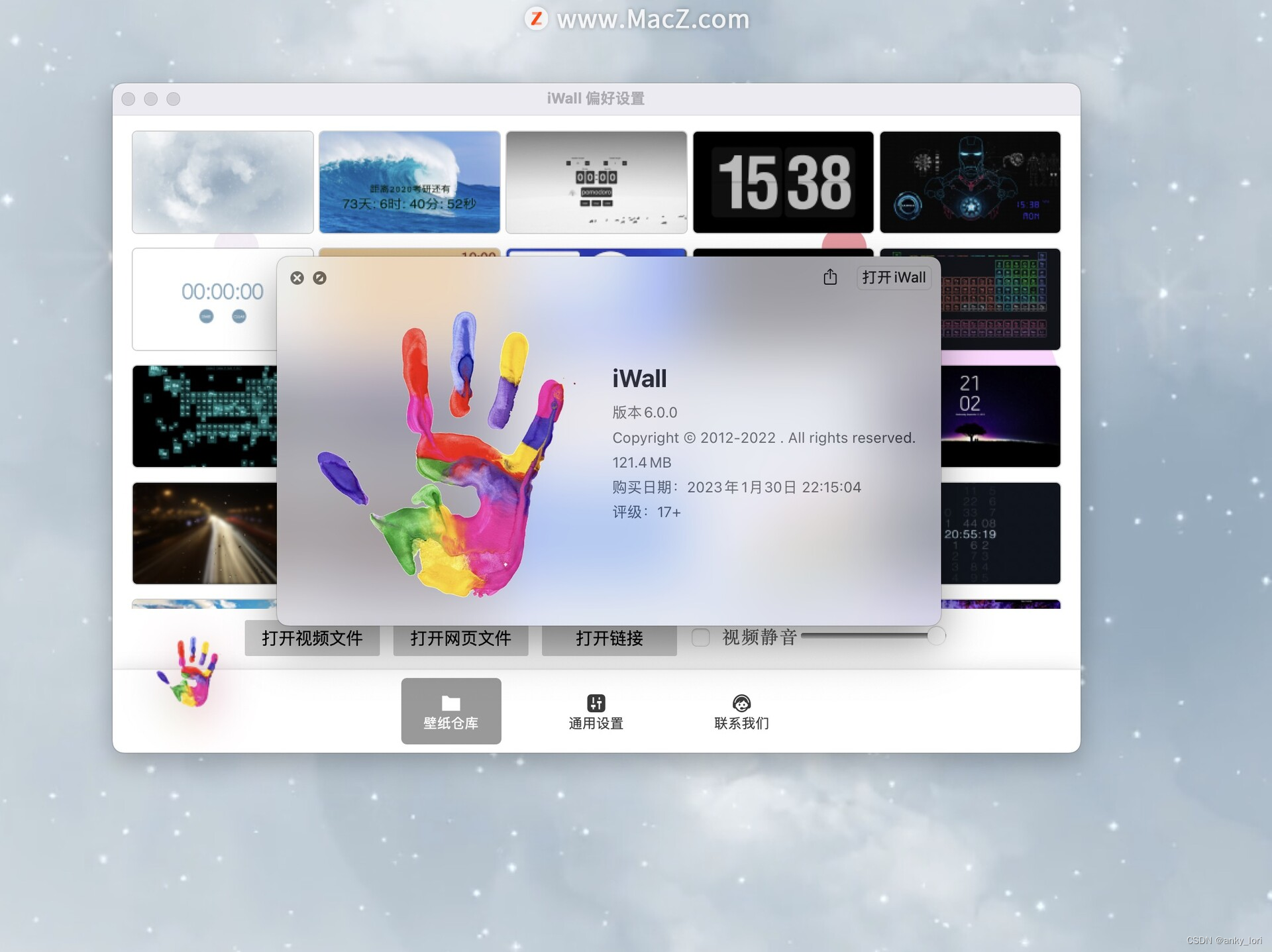Image resolution: width=1272 pixels, height=952 pixels.
Task: Click the left blue button on stopwatch thumbnail
Action: [206, 317]
